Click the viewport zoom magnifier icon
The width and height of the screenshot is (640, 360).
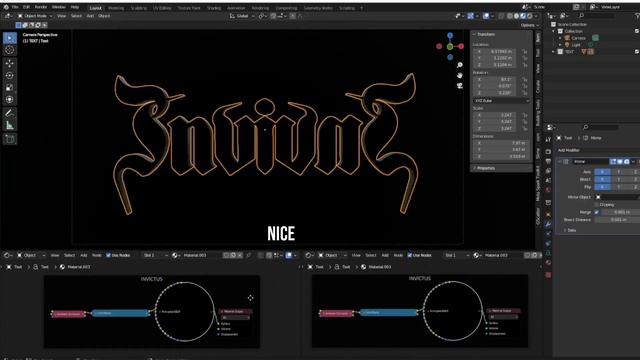(x=460, y=65)
